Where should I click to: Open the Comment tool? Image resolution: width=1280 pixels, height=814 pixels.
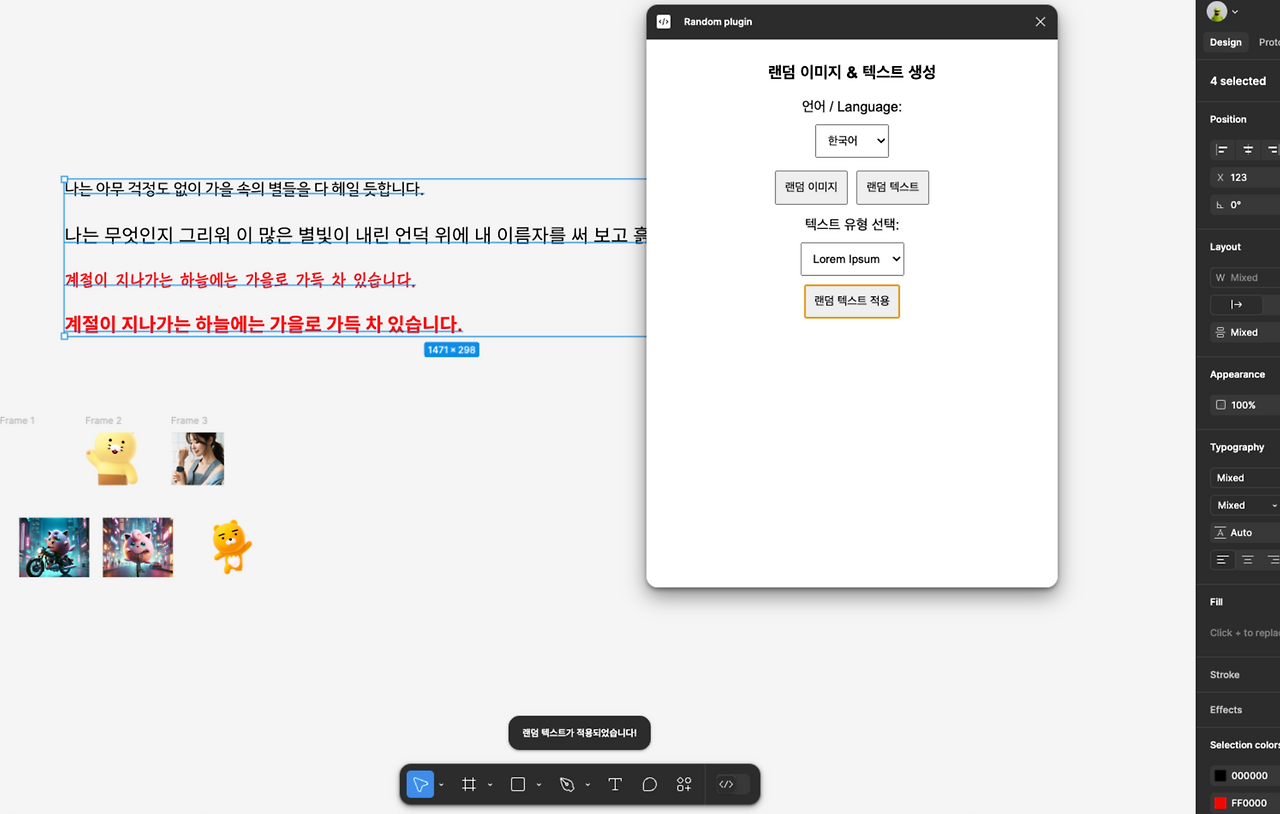649,784
